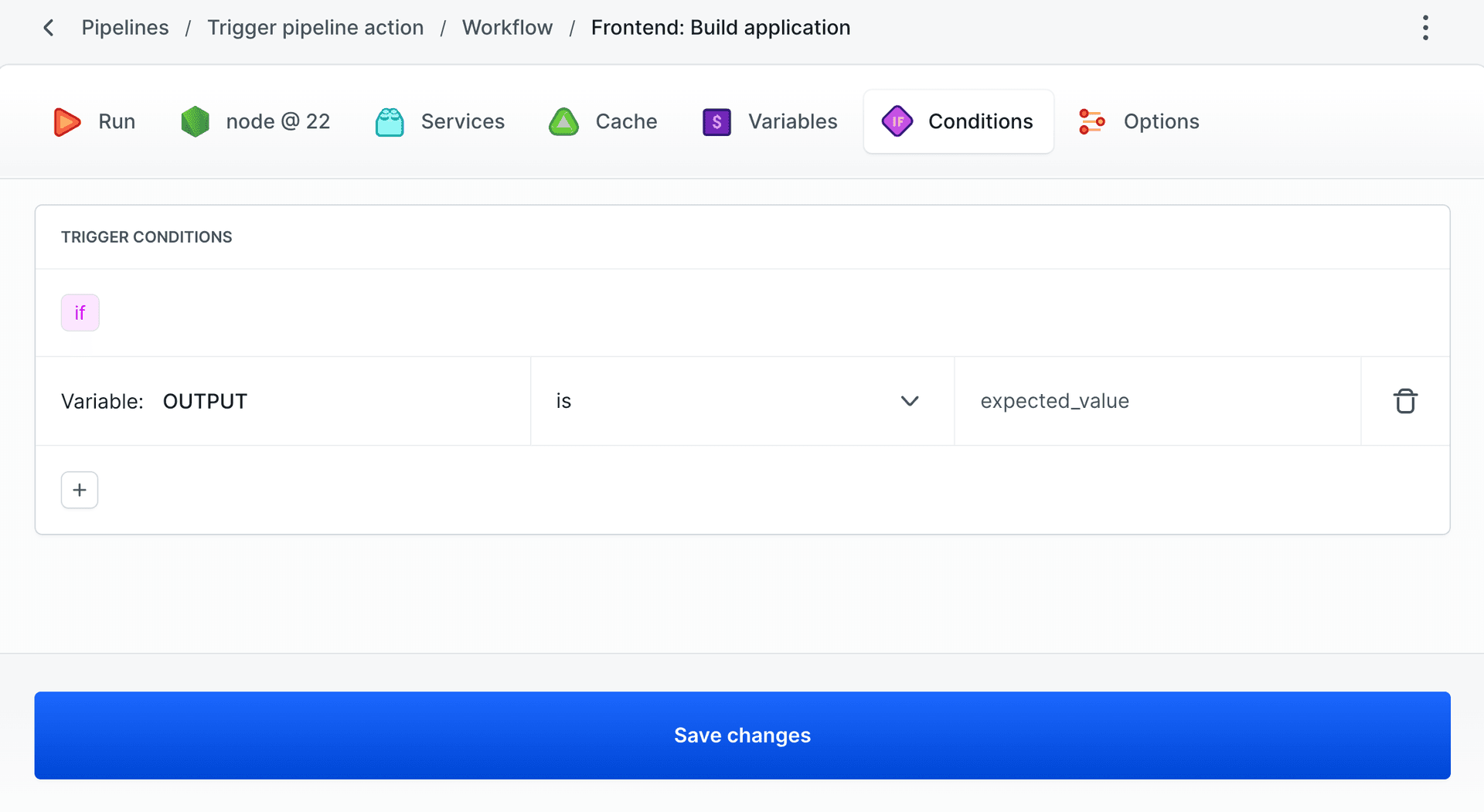Click the back arrow beside Pipelines
1484x812 pixels.
point(49,28)
